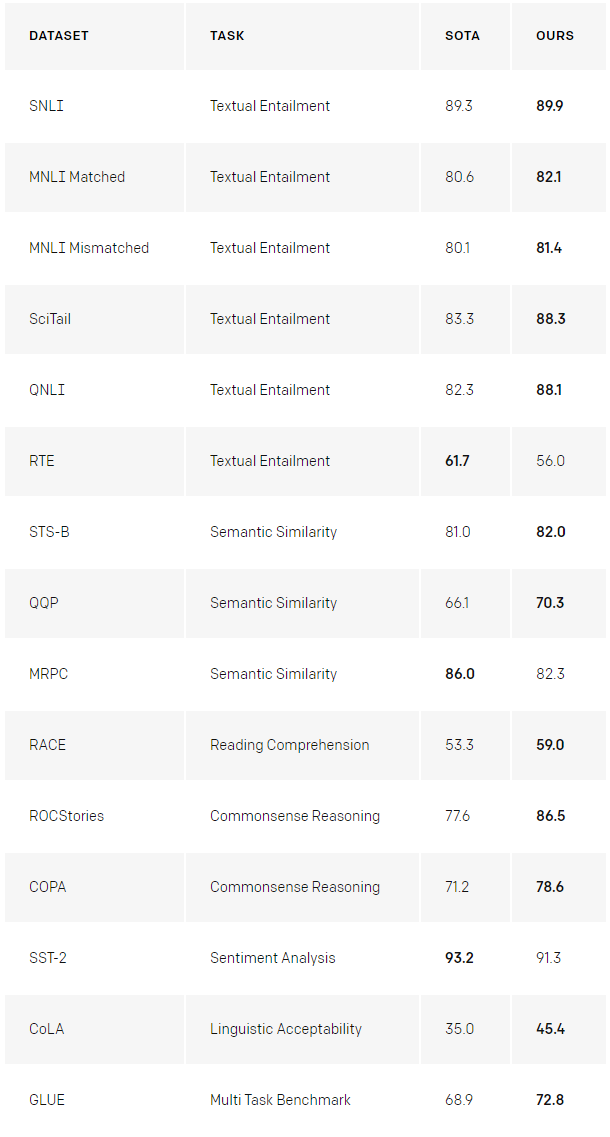The height and width of the screenshot is (1137, 610).
Task: Click the TASK column header
Action: (227, 36)
